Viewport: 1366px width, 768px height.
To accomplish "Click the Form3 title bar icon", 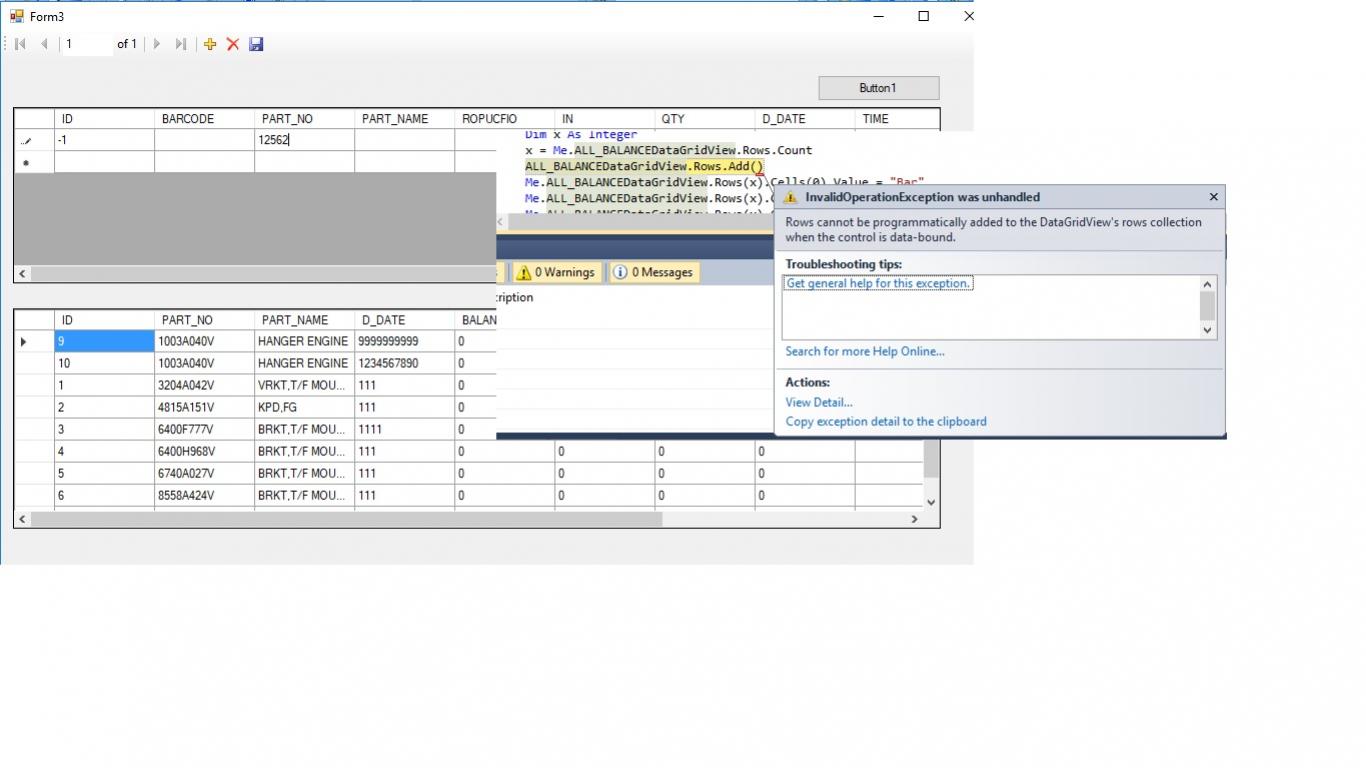I will coord(16,16).
